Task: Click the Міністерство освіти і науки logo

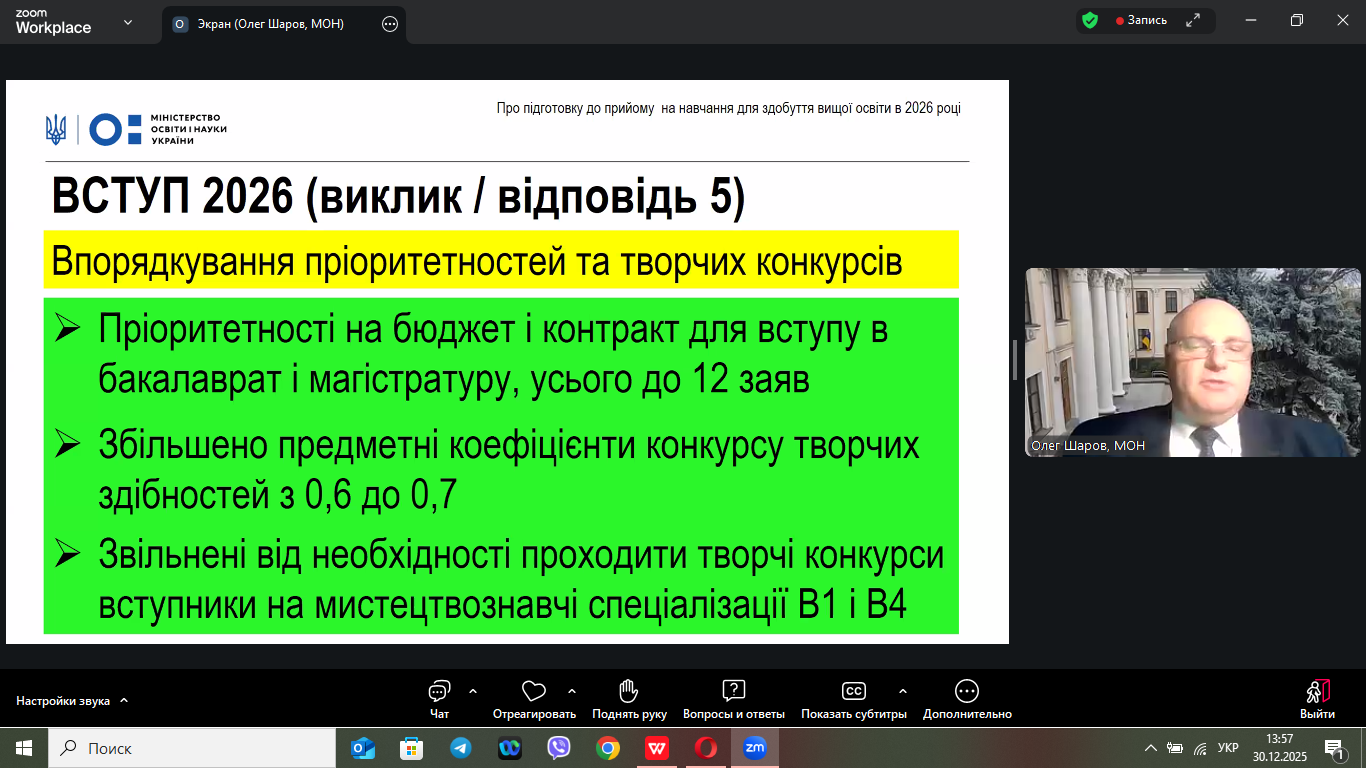Action: 137,129
